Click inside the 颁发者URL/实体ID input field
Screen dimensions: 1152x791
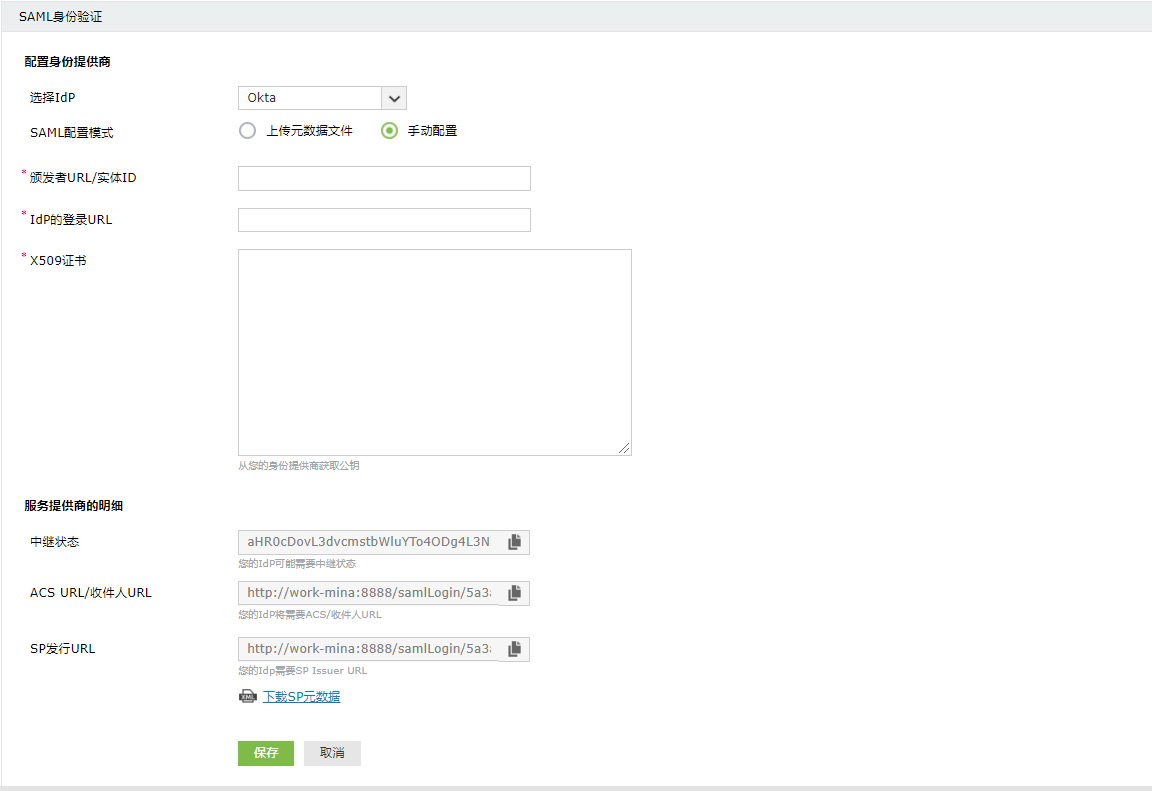(384, 178)
